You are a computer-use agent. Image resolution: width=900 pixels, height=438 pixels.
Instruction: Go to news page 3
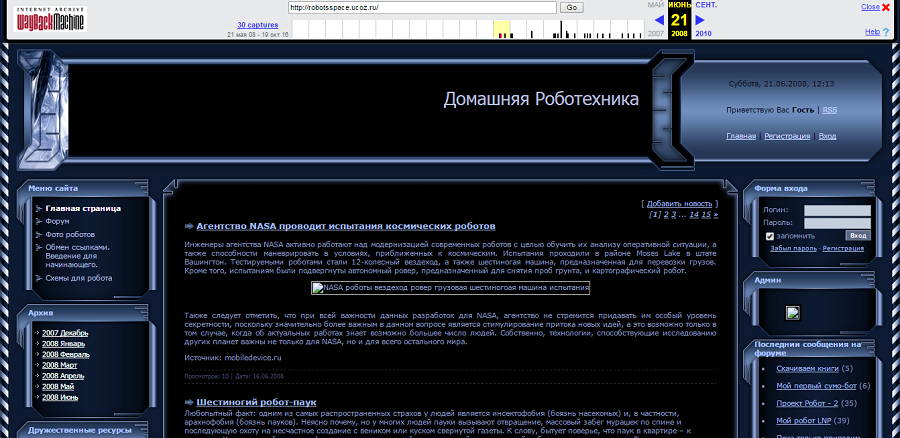[674, 215]
